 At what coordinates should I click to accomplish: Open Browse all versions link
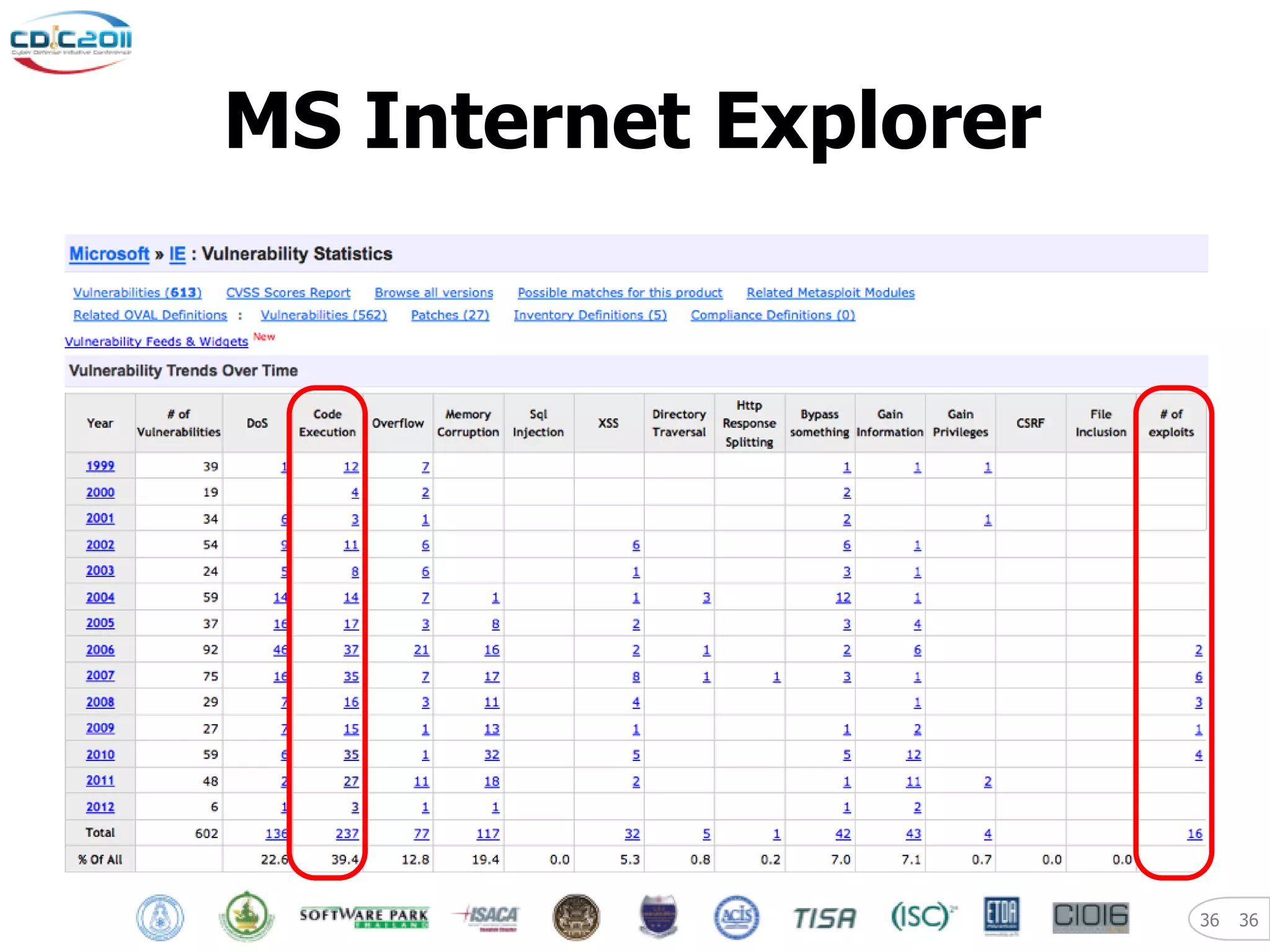pyautogui.click(x=434, y=293)
